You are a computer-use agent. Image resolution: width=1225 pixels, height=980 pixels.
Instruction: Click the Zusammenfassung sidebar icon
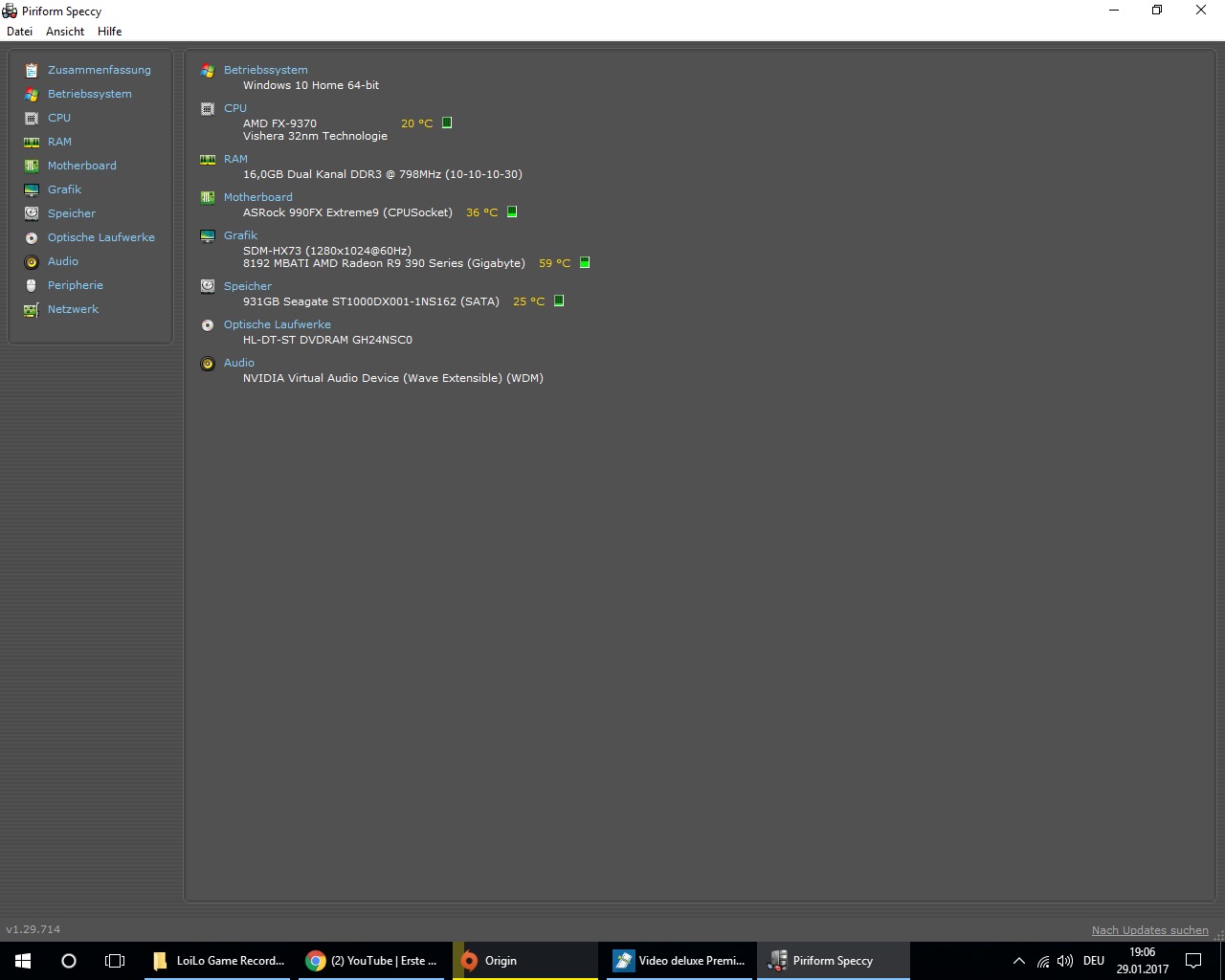(32, 70)
